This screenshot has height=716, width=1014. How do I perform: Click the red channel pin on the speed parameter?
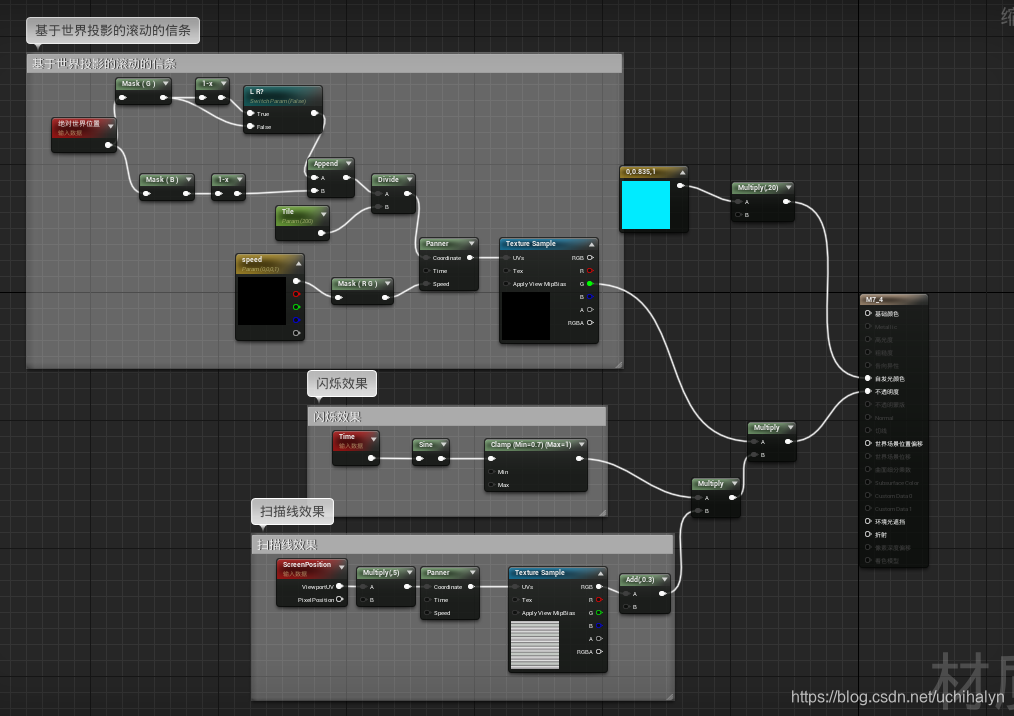point(297,294)
